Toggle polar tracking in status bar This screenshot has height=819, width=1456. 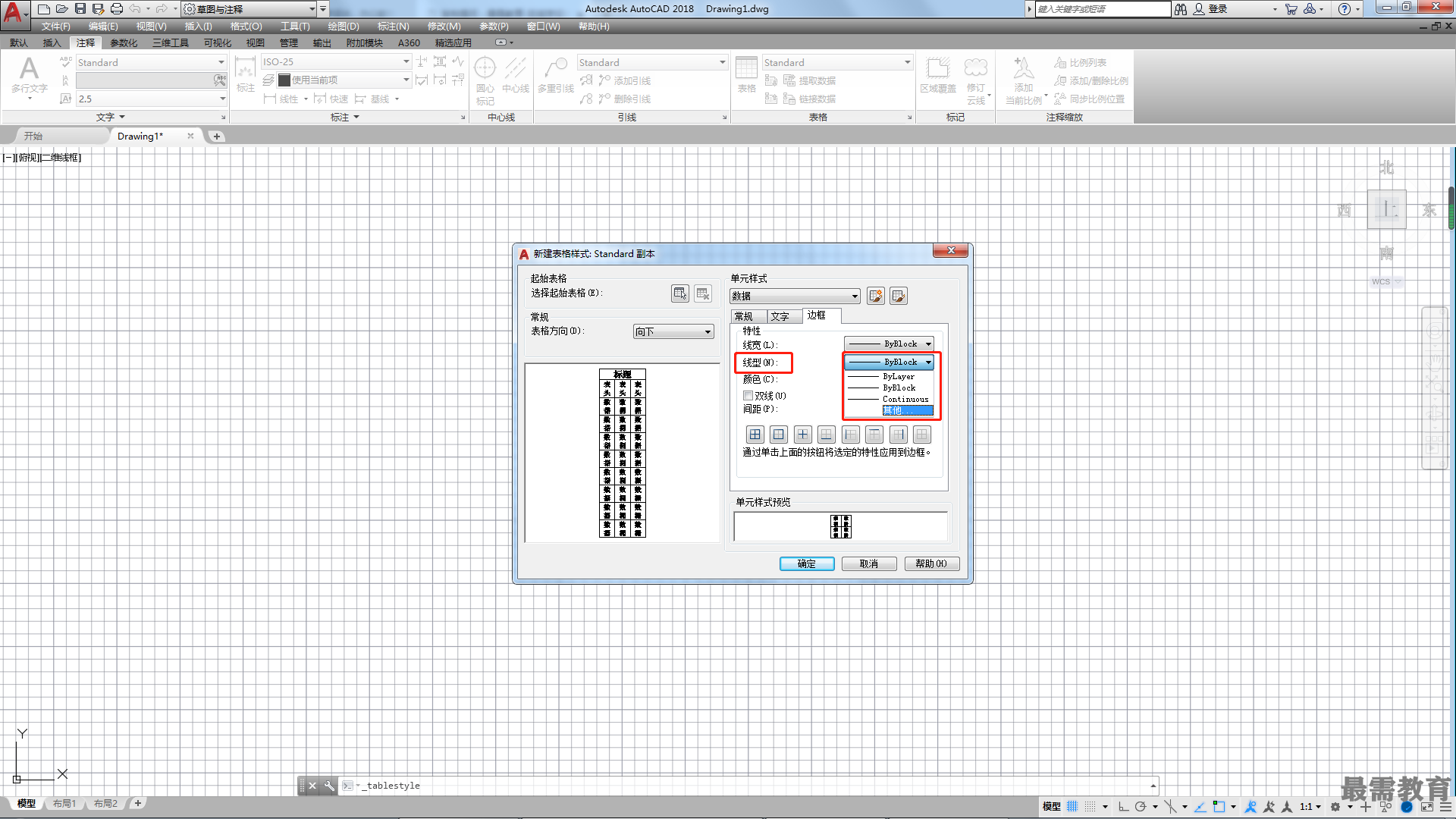1140,807
